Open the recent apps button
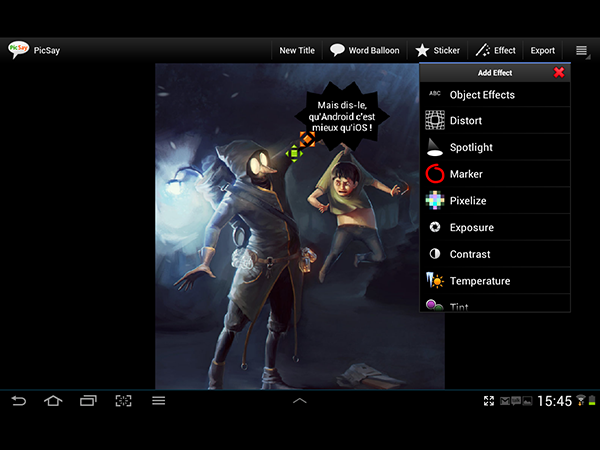 coord(88,401)
